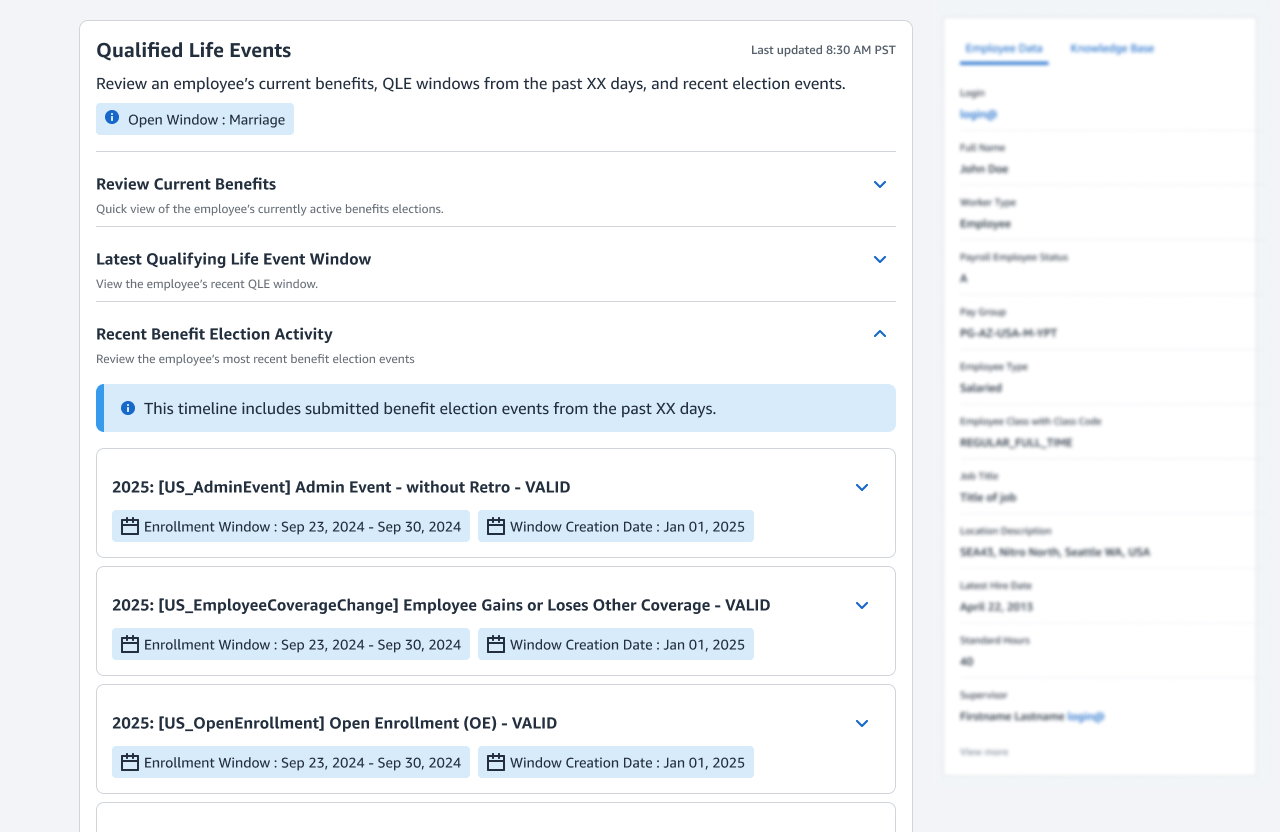Click View more in employee panel

pos(984,752)
